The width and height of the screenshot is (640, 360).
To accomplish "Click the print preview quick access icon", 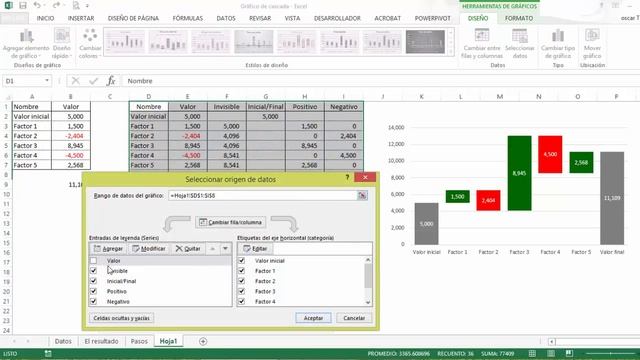I will (x=76, y=6).
